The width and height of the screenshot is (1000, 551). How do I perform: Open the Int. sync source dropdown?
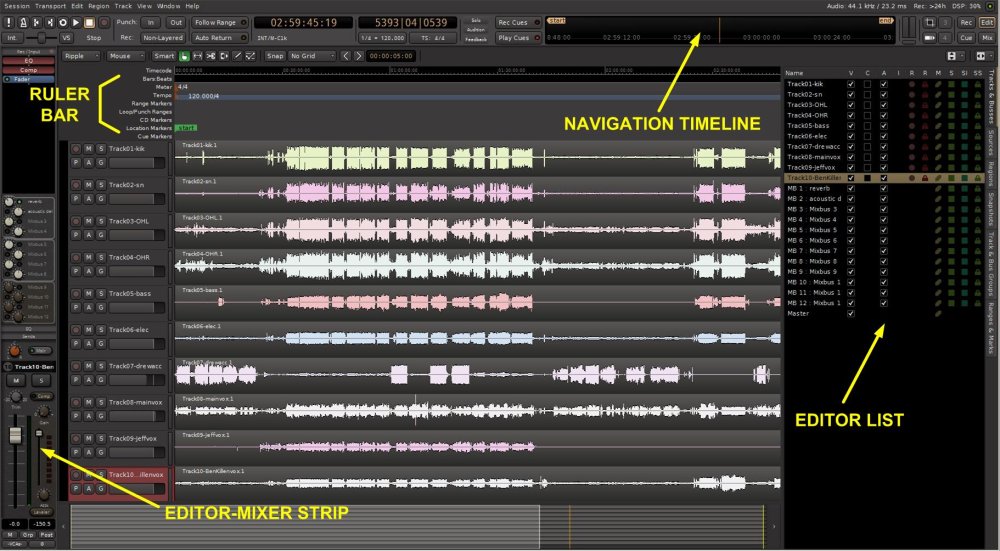pyautogui.click(x=13, y=38)
